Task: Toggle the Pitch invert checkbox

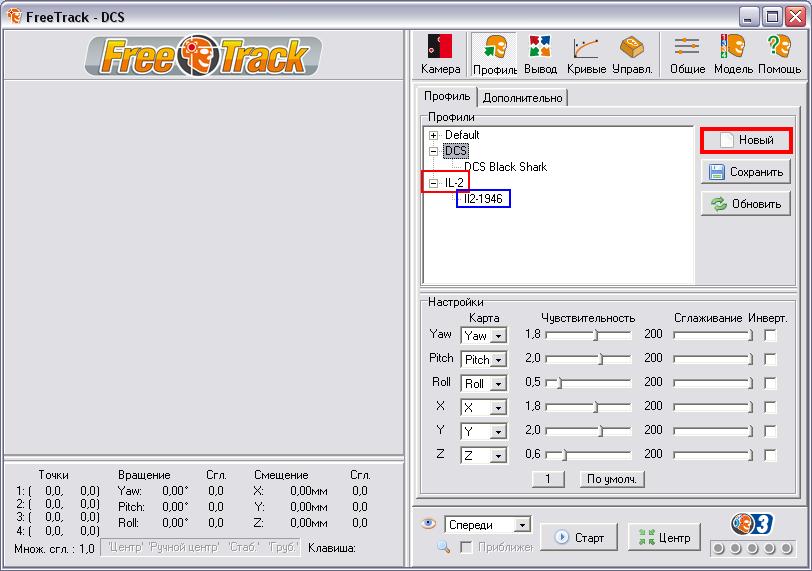Action: 771,359
